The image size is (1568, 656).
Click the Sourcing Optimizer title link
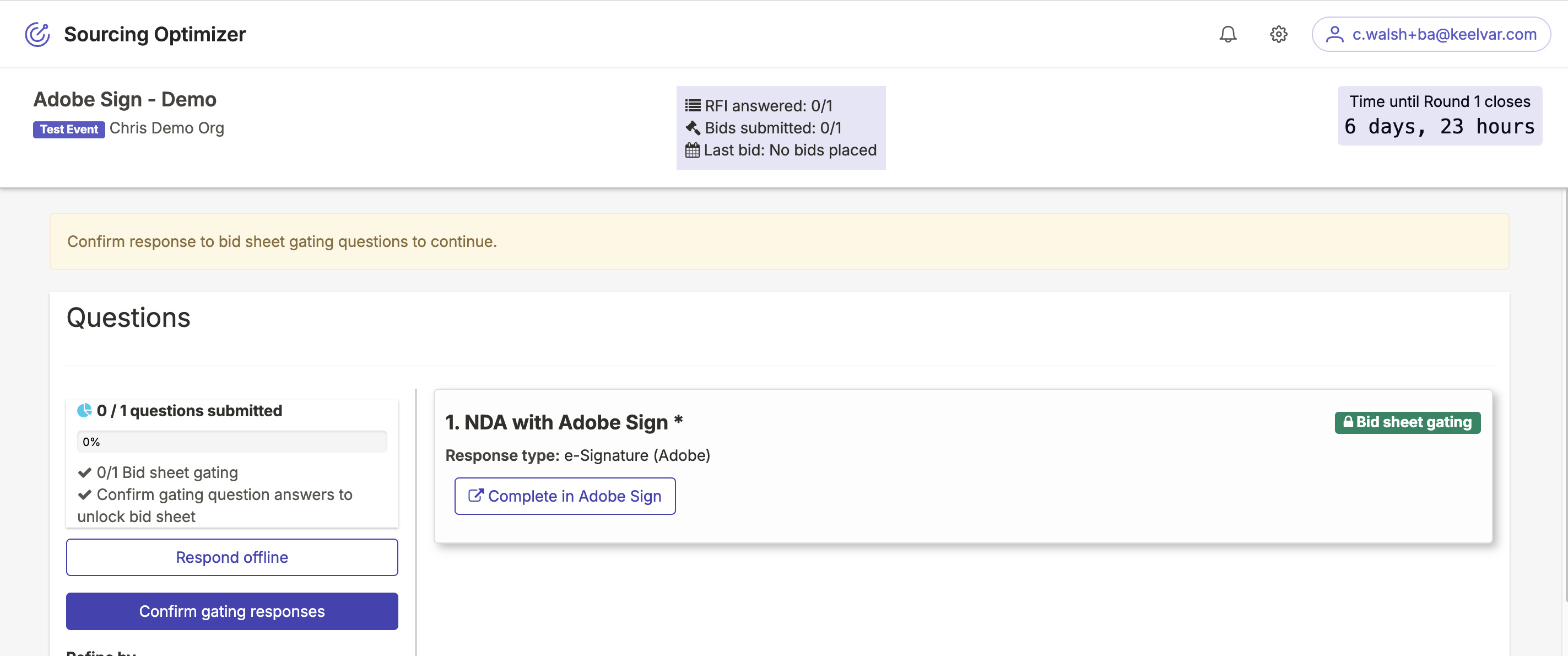tap(155, 34)
